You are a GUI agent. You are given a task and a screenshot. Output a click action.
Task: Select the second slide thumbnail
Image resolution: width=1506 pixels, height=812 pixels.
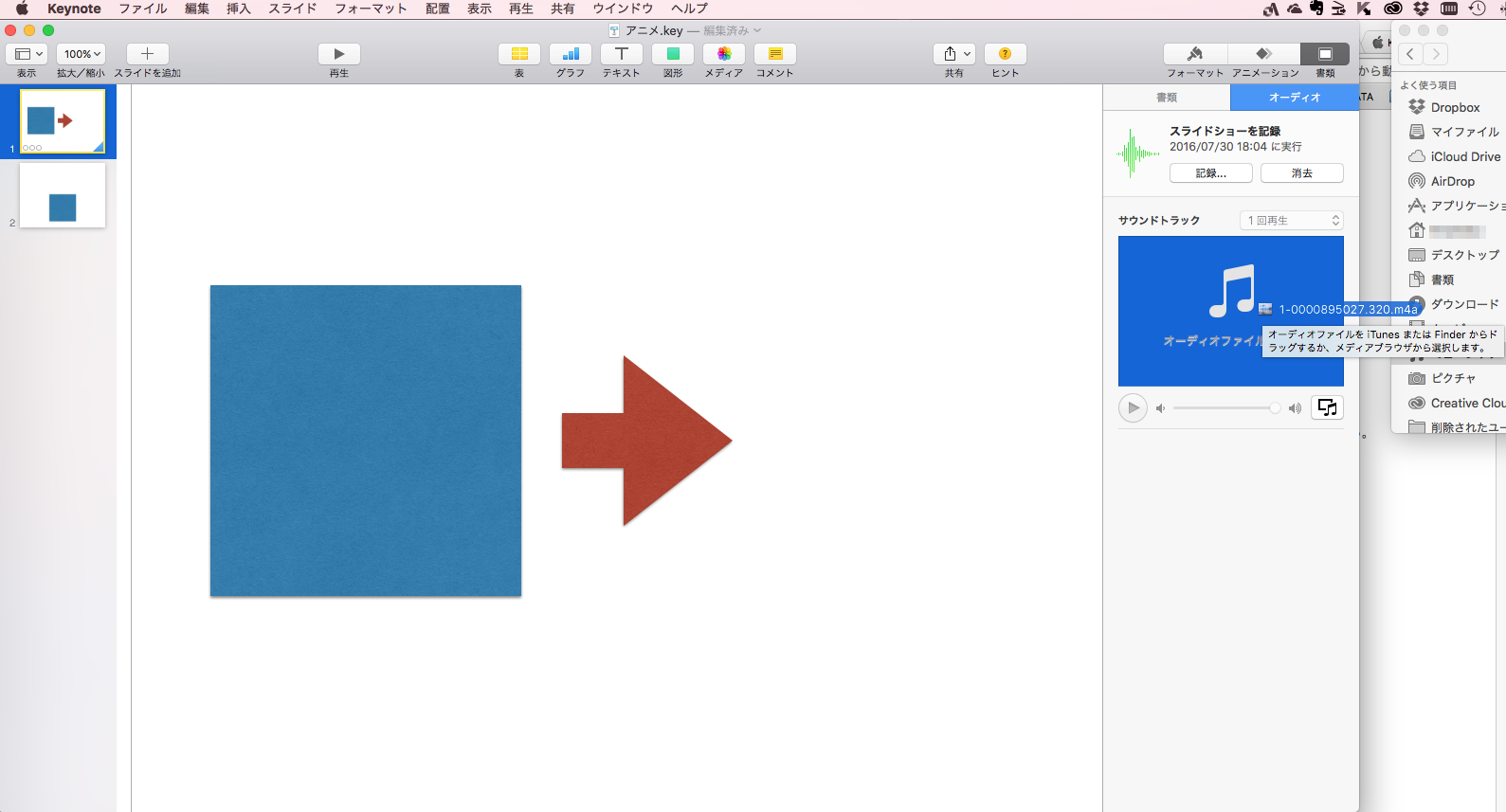(63, 195)
